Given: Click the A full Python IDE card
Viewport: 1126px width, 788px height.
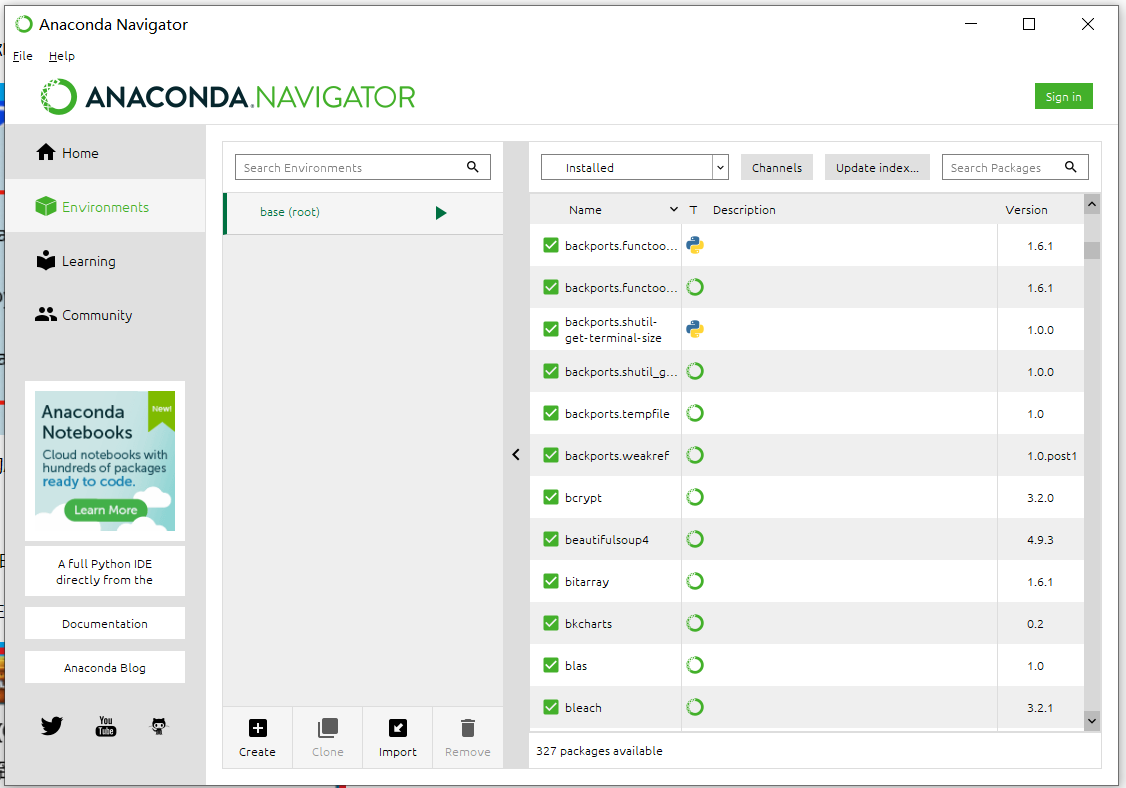Looking at the screenshot, I should pyautogui.click(x=105, y=571).
